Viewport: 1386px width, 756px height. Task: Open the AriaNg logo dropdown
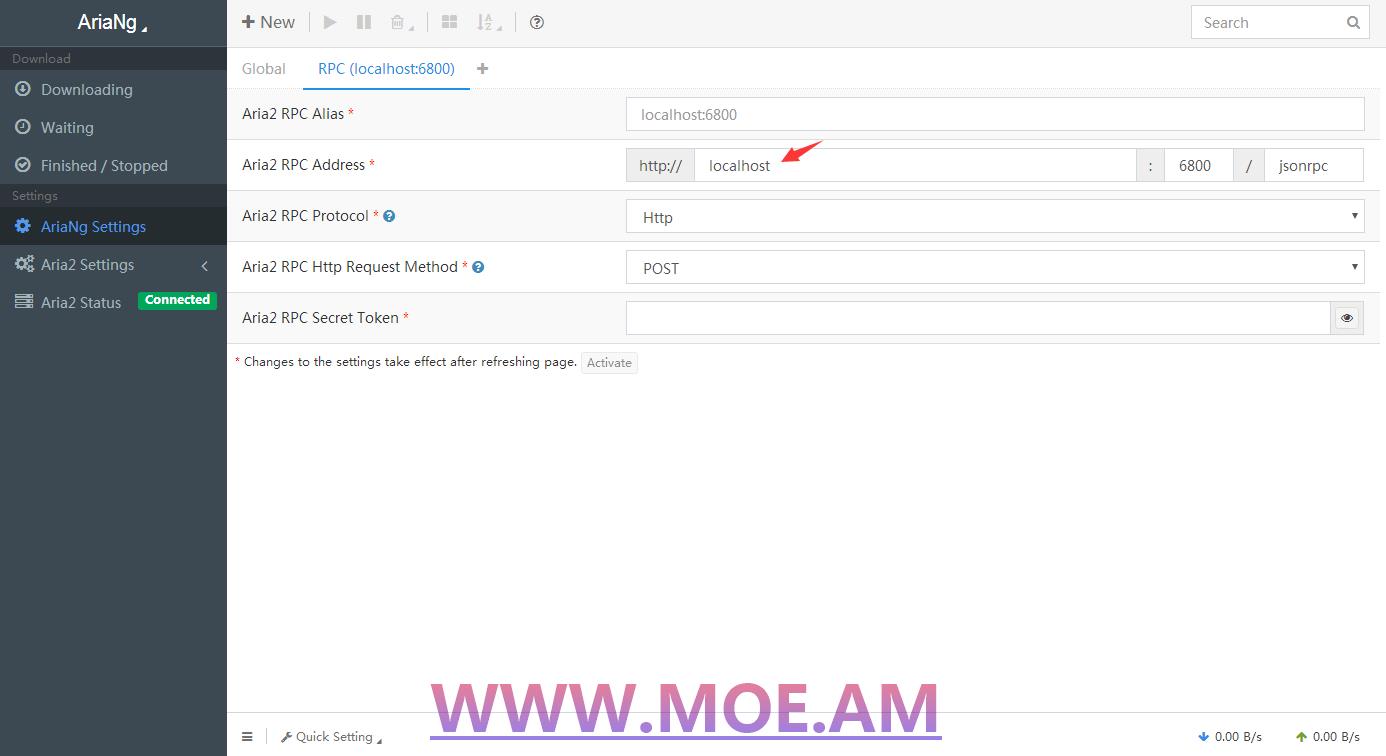click(113, 22)
